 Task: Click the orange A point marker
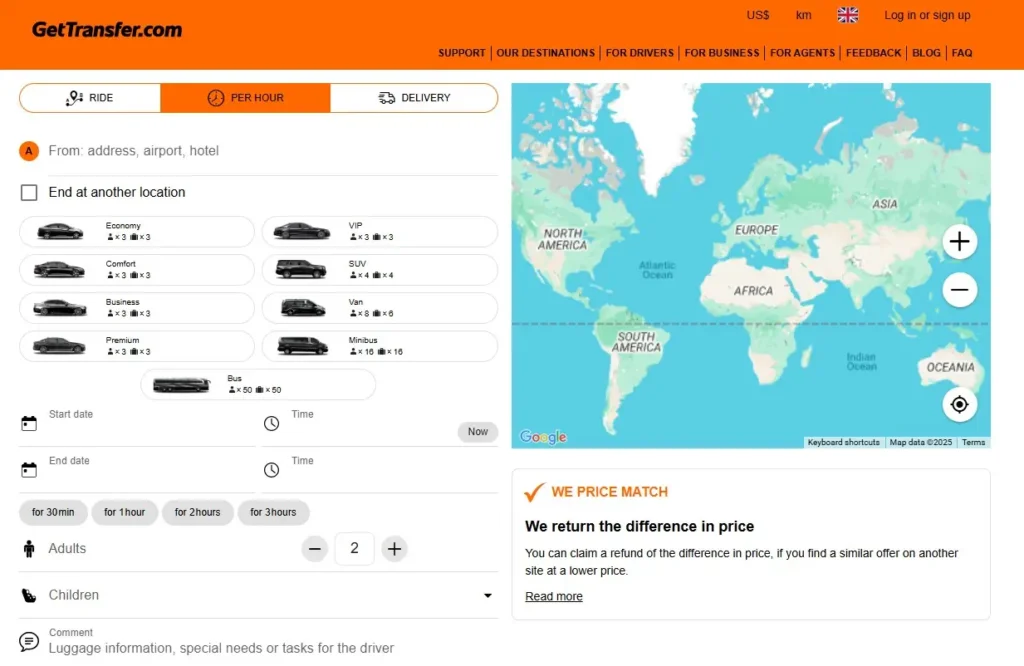click(29, 151)
